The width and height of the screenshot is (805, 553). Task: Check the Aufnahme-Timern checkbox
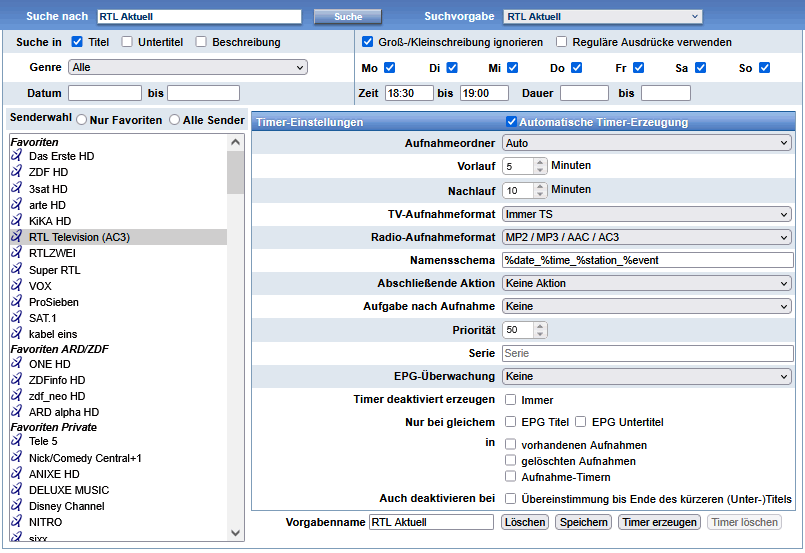pyautogui.click(x=510, y=476)
